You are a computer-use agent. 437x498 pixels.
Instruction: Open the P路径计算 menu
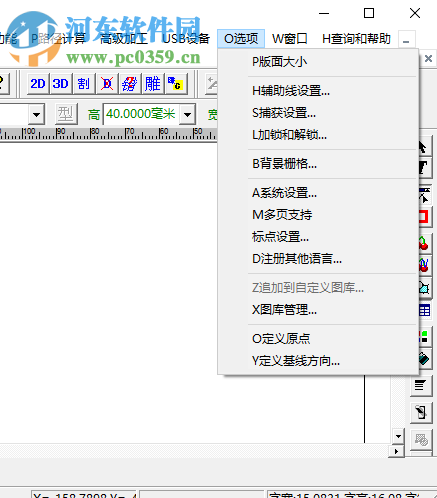click(58, 39)
